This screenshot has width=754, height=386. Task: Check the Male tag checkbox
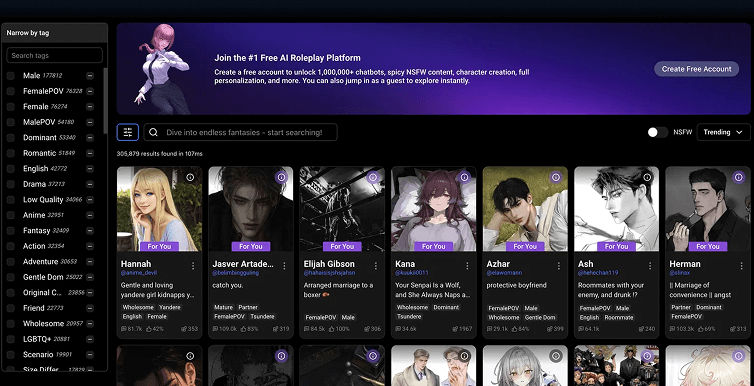point(11,75)
